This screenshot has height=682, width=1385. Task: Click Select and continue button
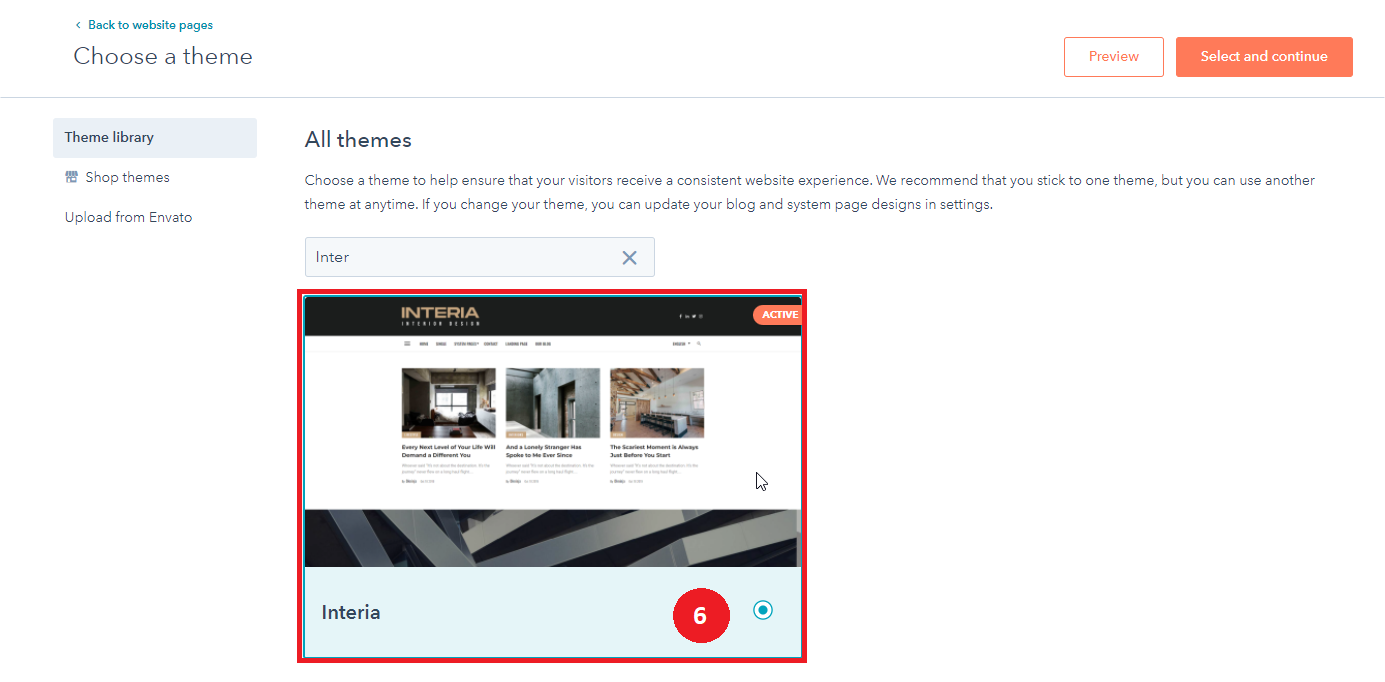(1264, 57)
